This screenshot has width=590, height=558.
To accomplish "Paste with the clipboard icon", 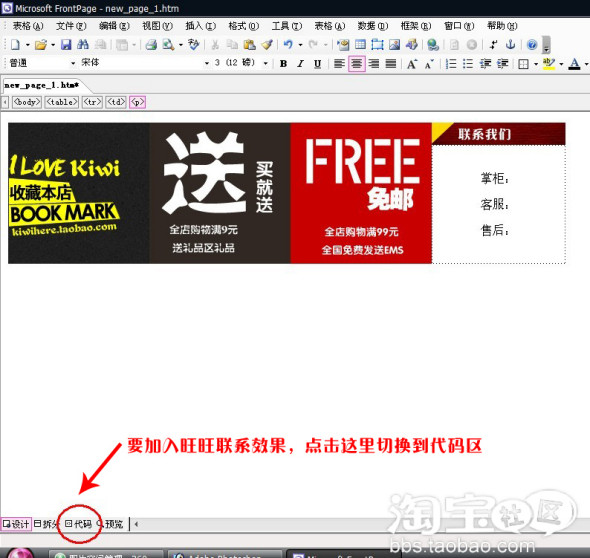I will pyautogui.click(x=249, y=45).
